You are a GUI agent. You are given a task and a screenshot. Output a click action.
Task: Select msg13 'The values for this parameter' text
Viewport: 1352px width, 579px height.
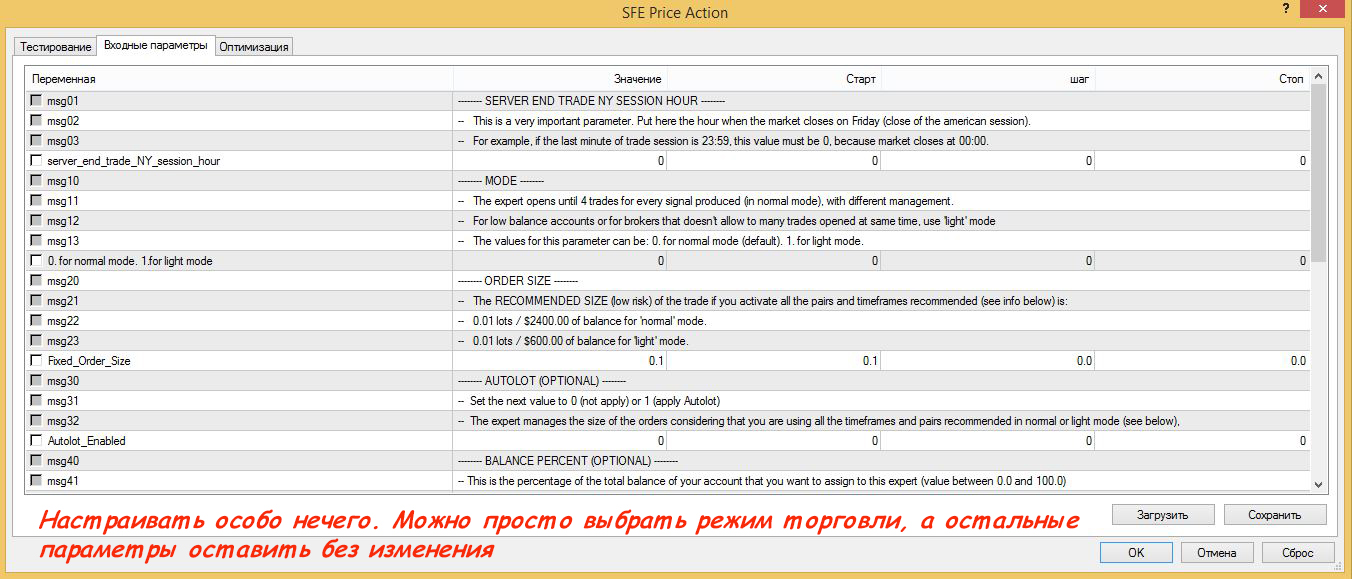[x=660, y=241]
